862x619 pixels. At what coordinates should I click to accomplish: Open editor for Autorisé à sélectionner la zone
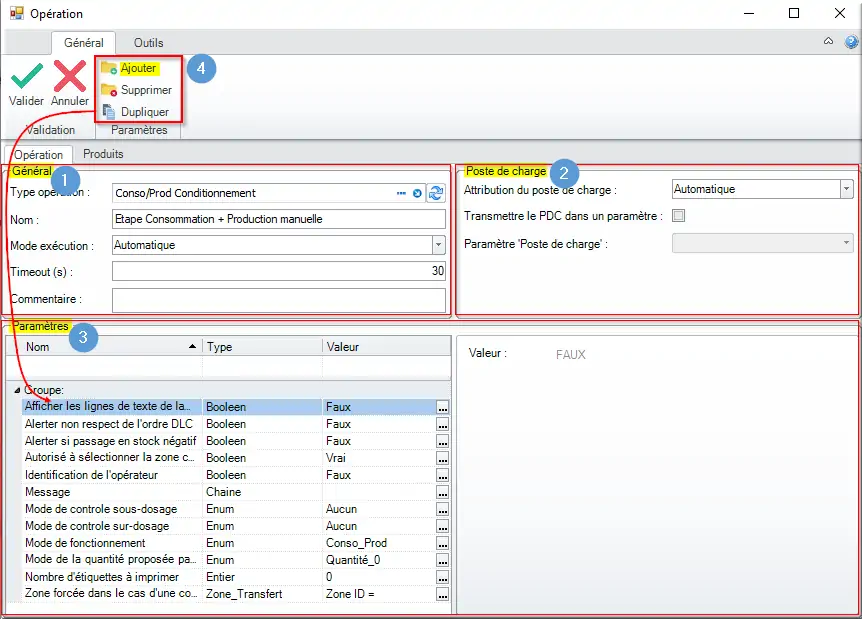[443, 458]
